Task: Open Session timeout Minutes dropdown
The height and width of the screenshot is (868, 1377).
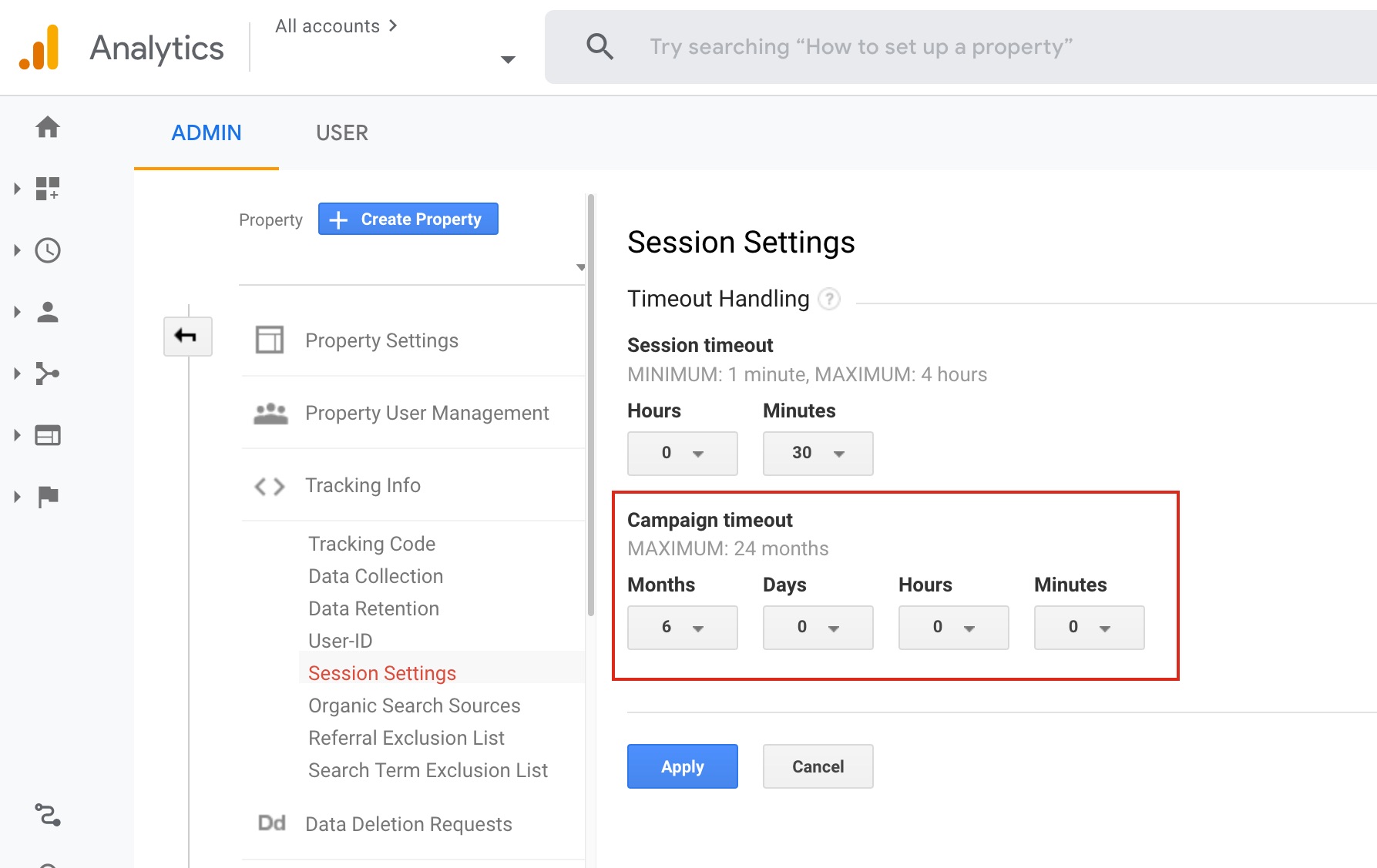Action: [818, 453]
